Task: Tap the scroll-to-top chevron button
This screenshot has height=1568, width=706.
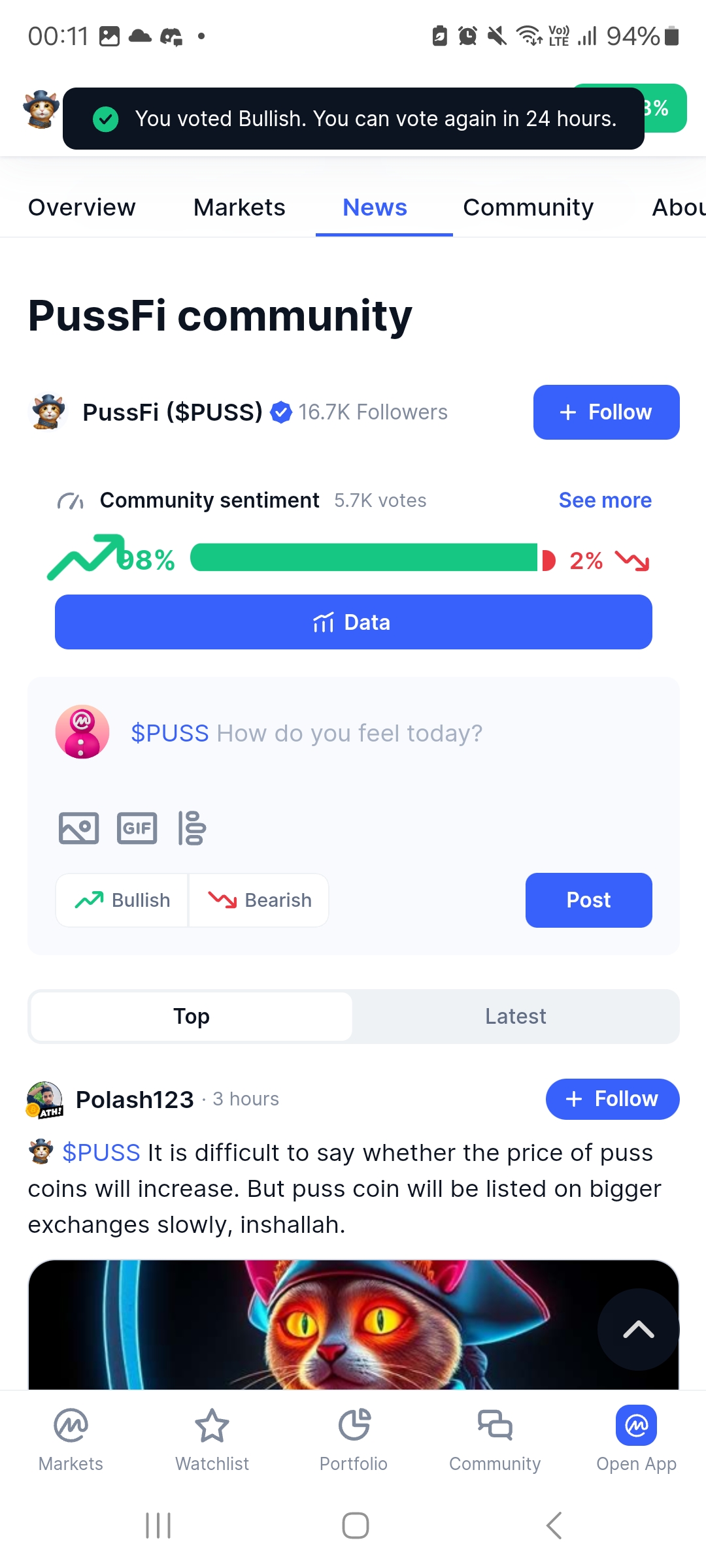Action: 639,1330
